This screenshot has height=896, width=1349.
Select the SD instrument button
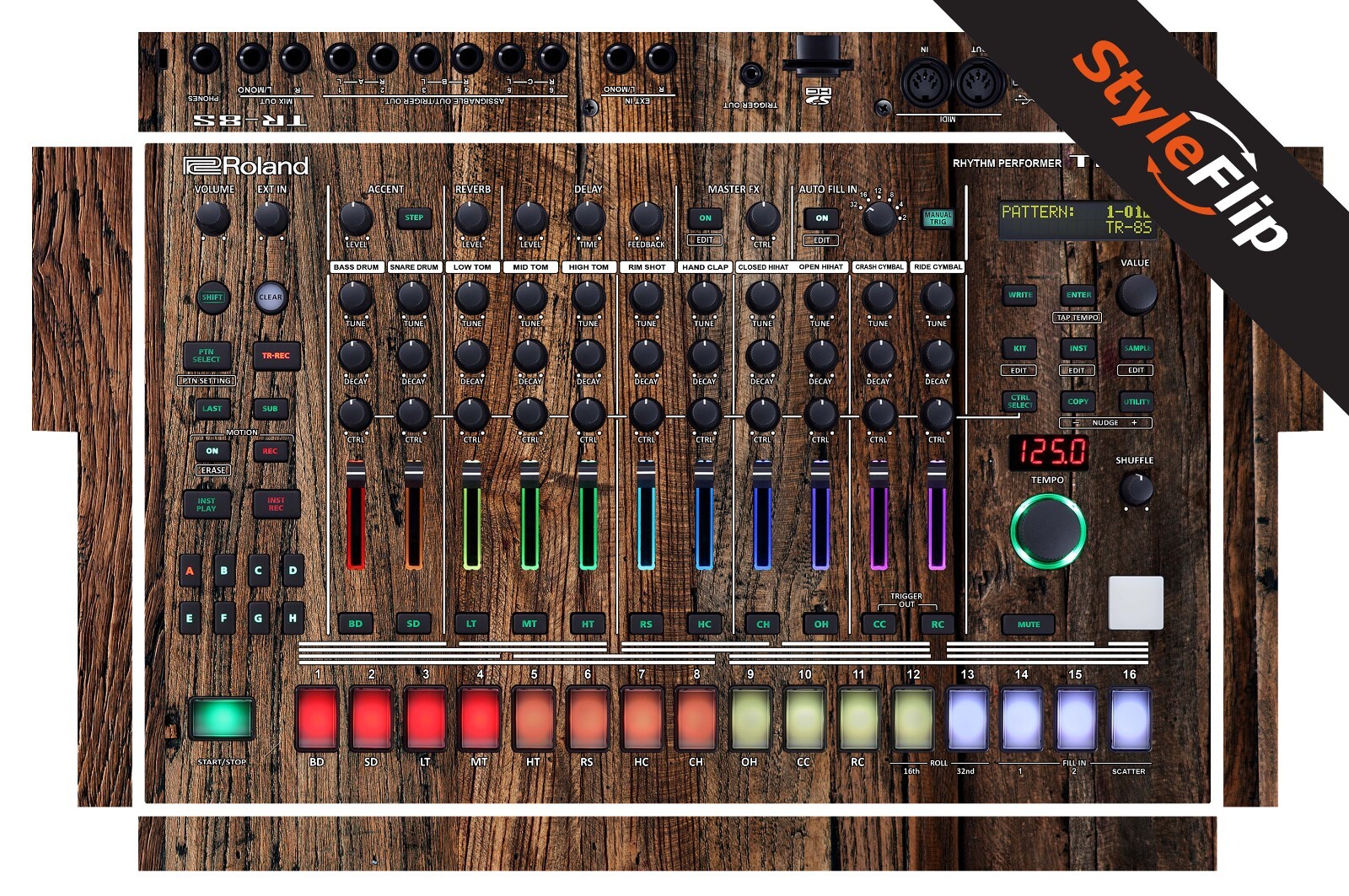pos(414,624)
